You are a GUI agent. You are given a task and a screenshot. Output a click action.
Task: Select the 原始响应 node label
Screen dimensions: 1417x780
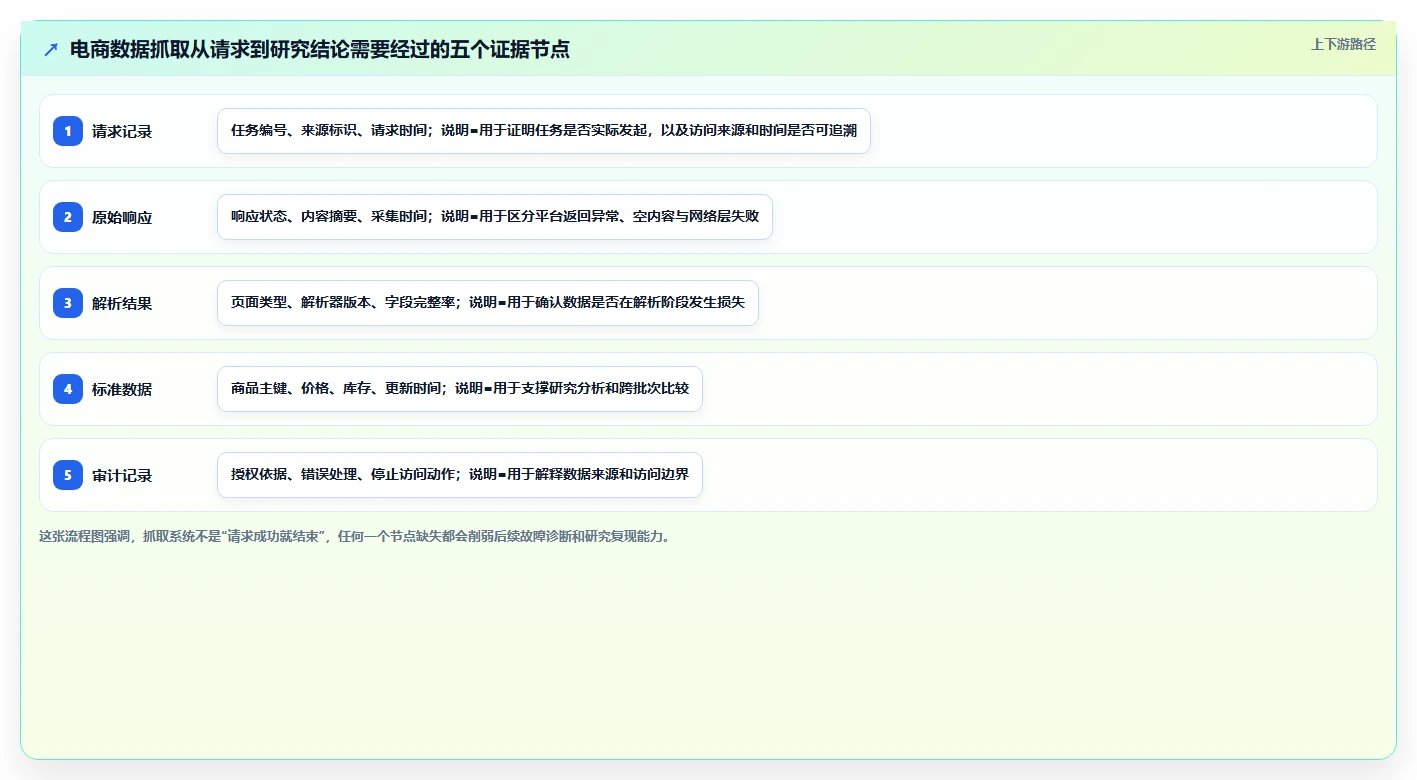click(x=122, y=217)
